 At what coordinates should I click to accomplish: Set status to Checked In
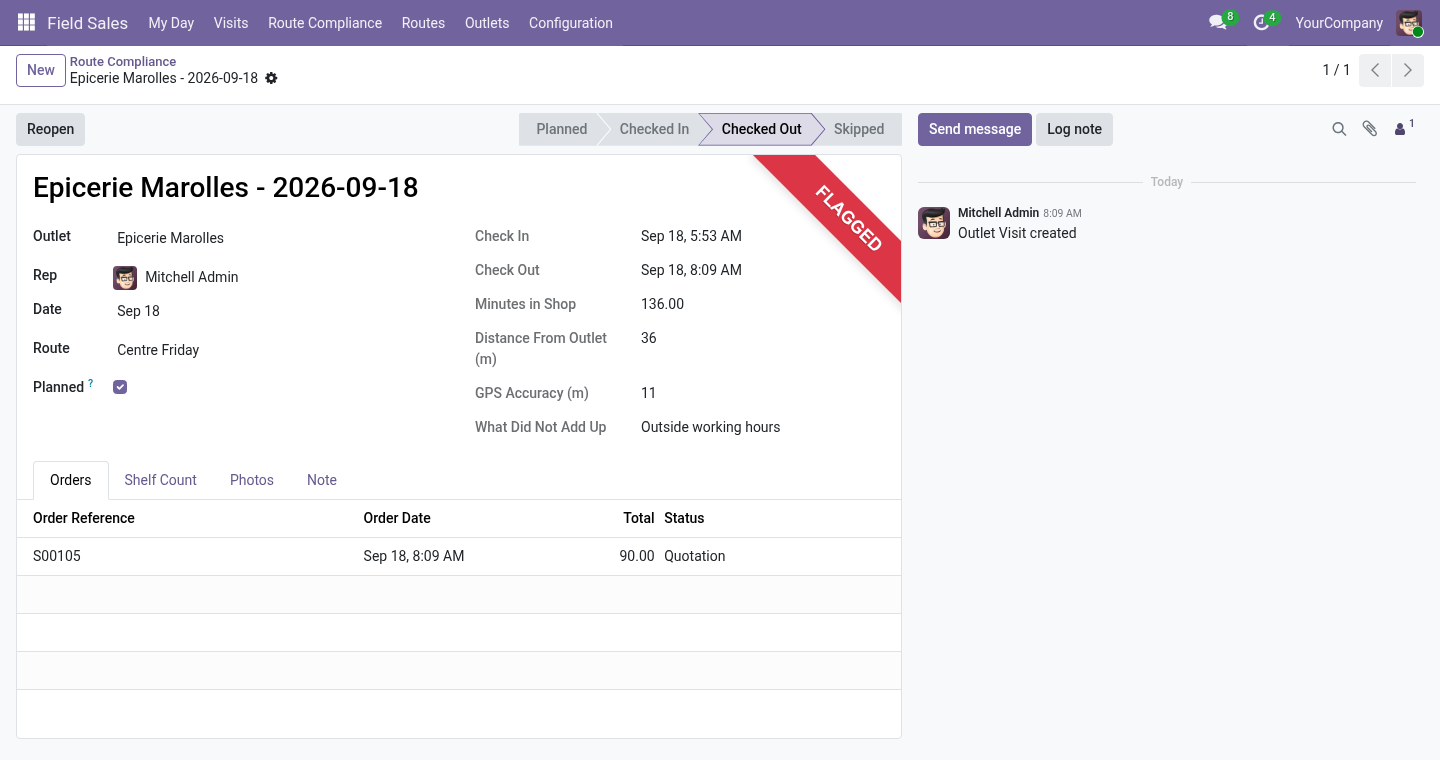point(654,129)
